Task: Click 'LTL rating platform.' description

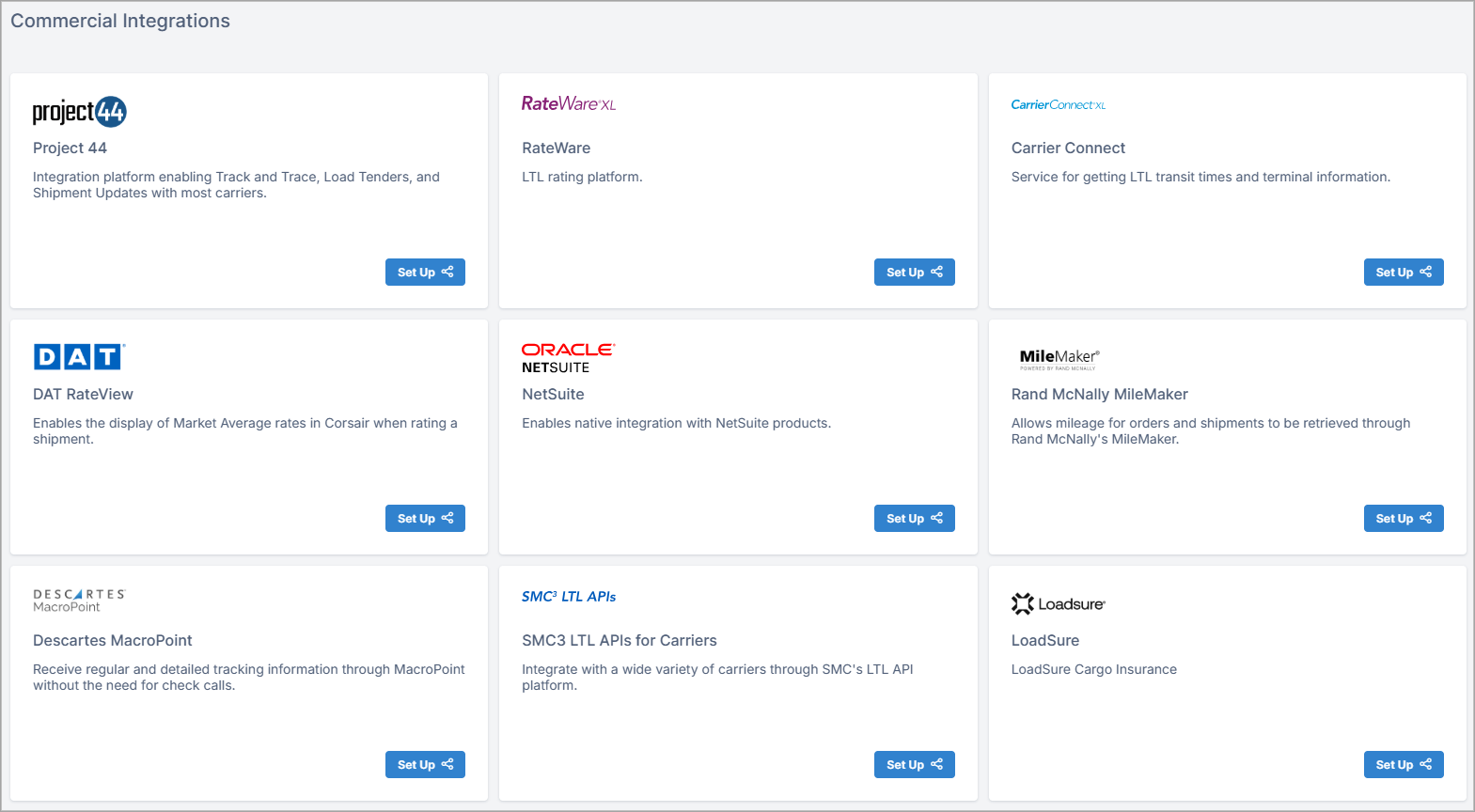Action: click(x=582, y=177)
